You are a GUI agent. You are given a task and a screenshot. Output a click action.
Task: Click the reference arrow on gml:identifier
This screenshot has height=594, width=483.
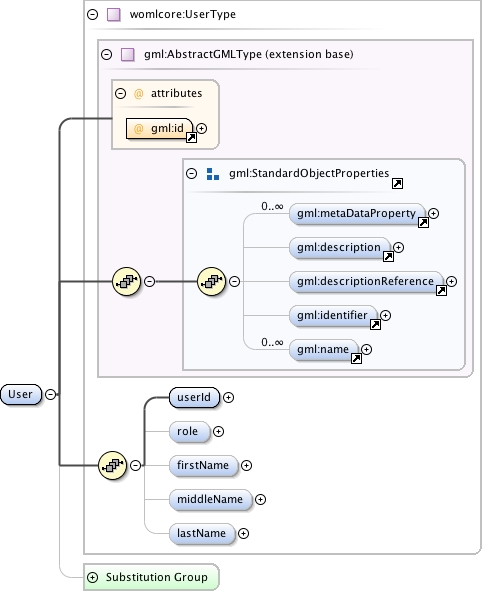[x=375, y=325]
